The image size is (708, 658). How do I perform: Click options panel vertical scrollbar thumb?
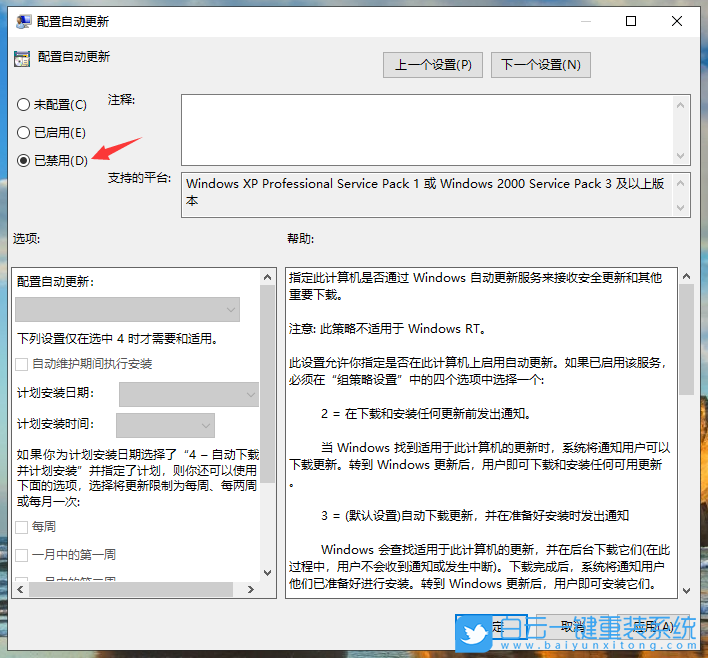267,384
